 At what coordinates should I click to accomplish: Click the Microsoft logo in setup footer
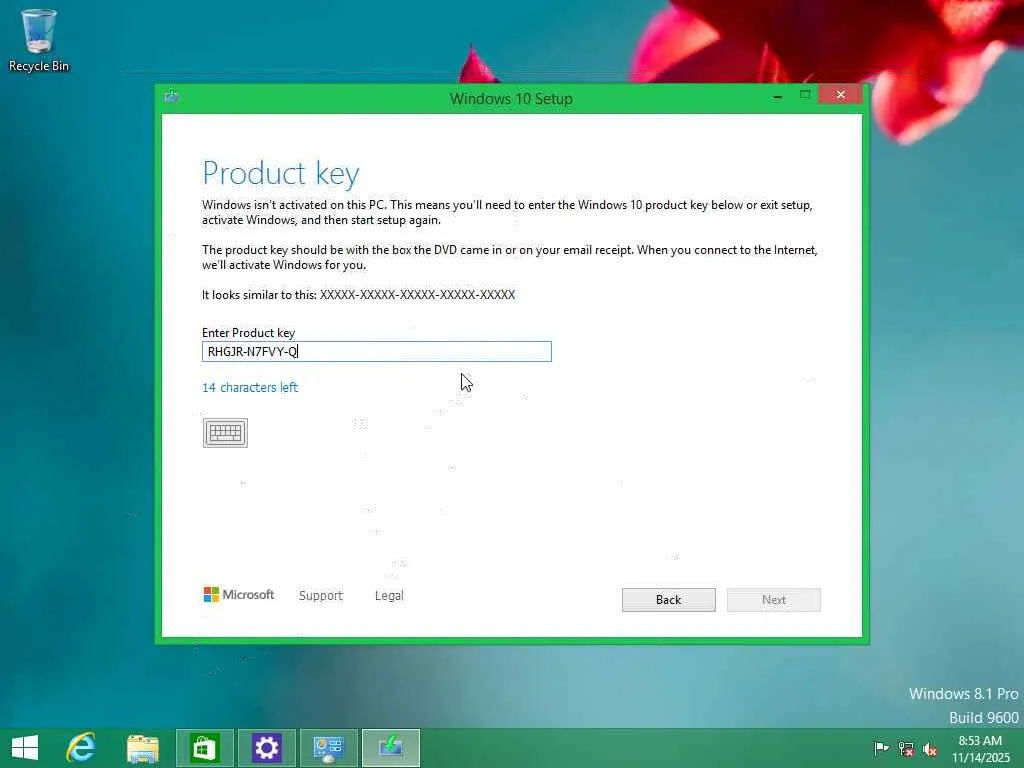[239, 594]
